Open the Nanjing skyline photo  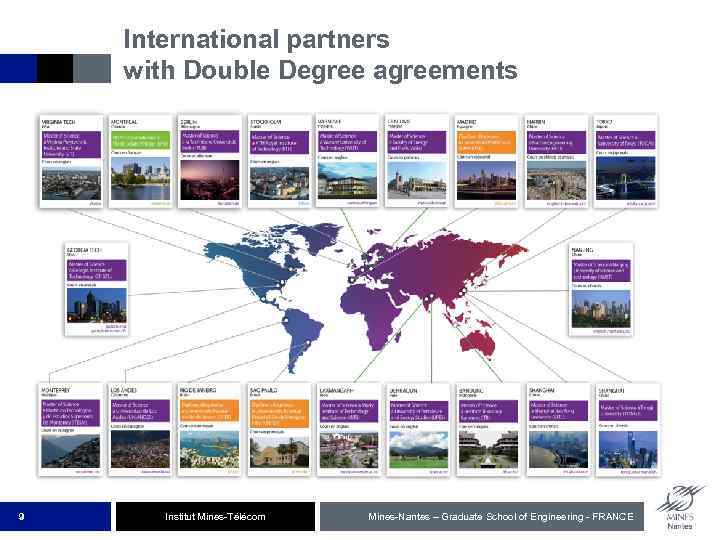tap(601, 309)
